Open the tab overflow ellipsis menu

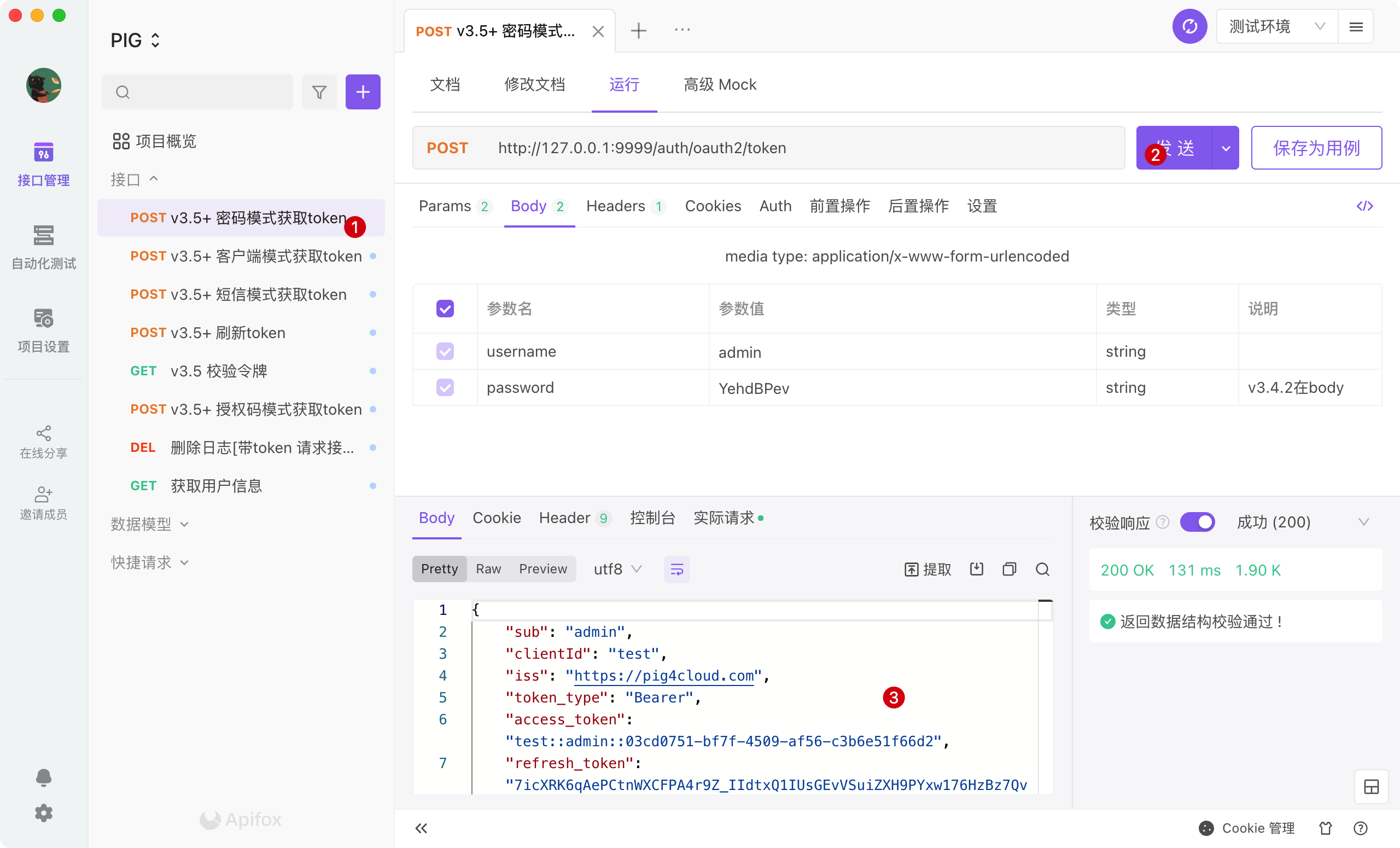tap(682, 30)
